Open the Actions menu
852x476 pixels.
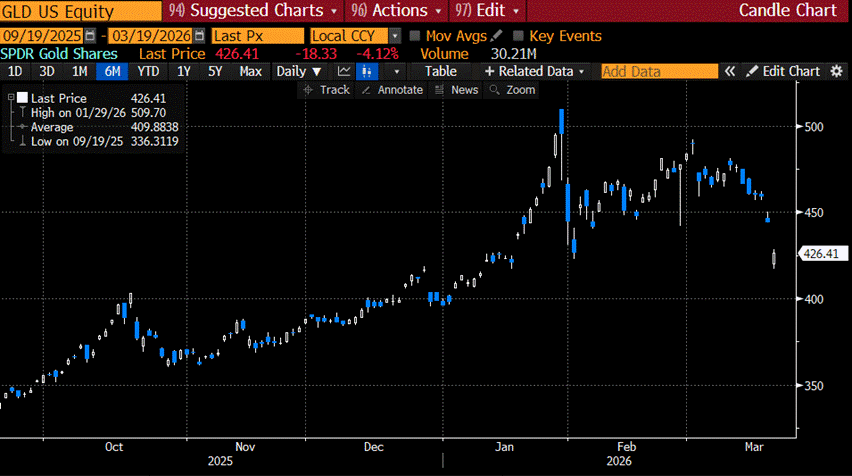400,11
